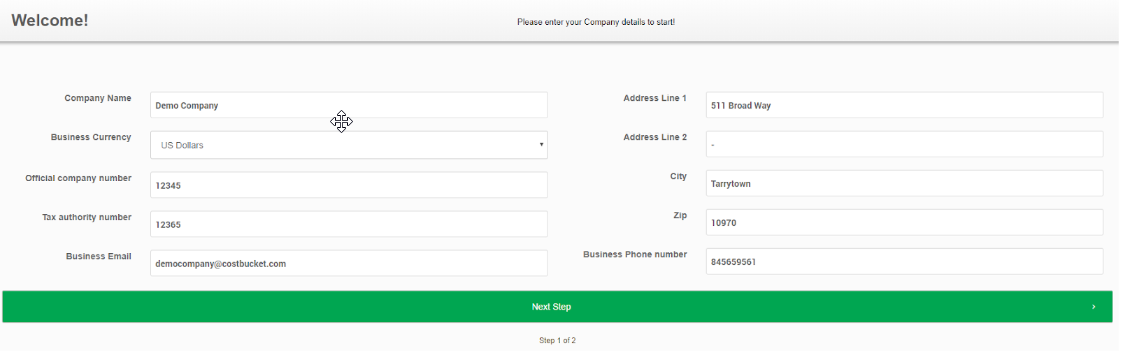Edit the Address Line 1 field
The width and height of the screenshot is (1125, 361).
(904, 105)
